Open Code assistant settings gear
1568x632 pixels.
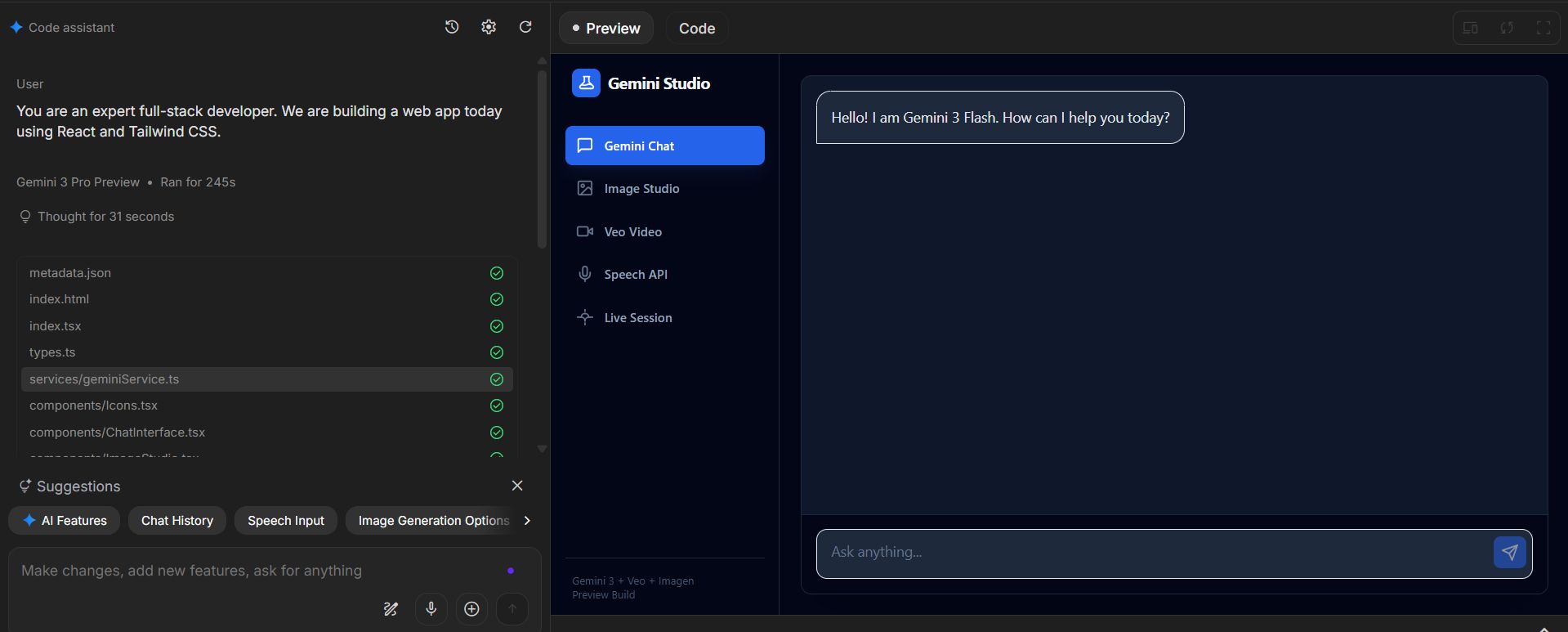pyautogui.click(x=489, y=27)
